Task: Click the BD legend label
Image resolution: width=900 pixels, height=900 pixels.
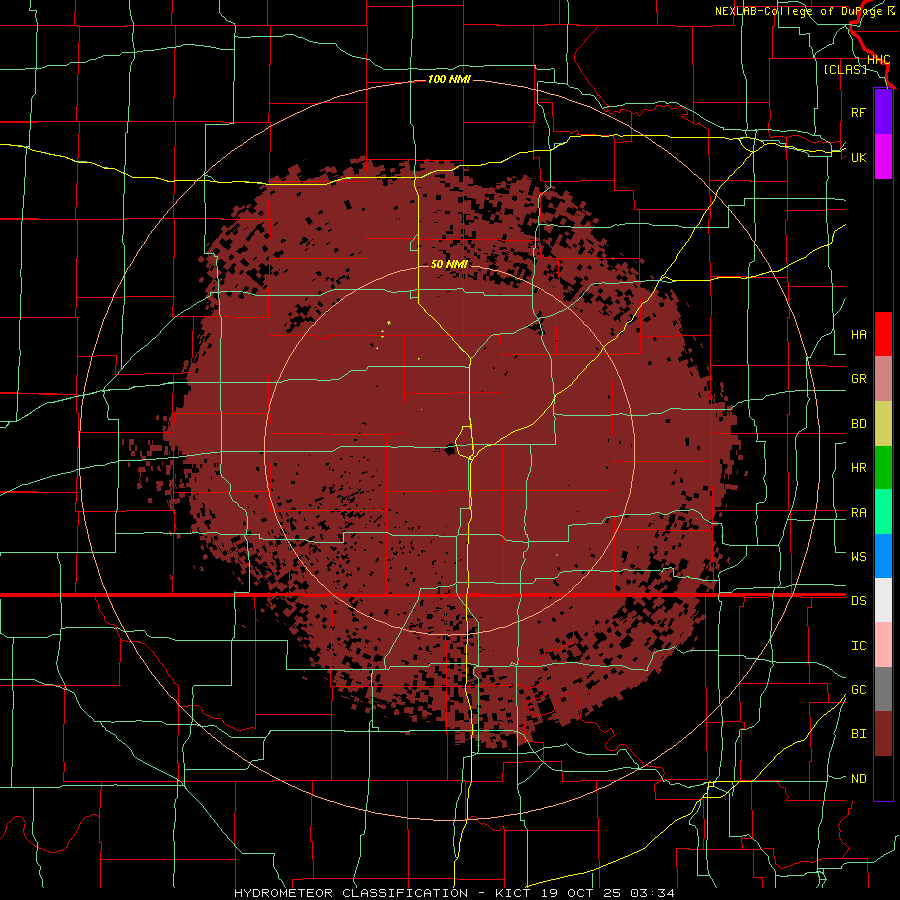Action: [x=858, y=424]
